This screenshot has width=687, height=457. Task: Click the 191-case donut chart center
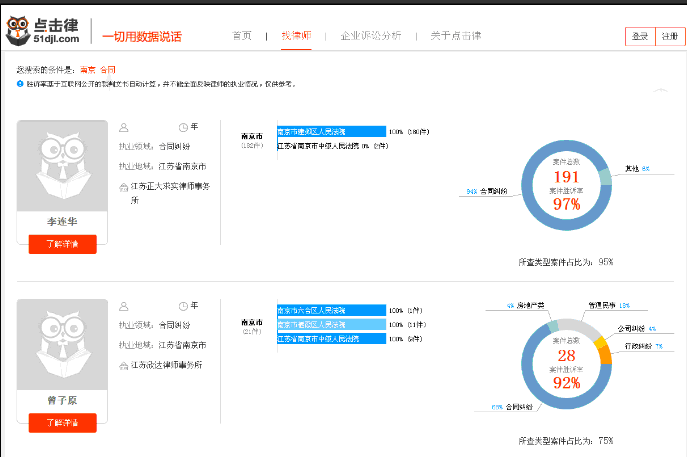point(567,185)
